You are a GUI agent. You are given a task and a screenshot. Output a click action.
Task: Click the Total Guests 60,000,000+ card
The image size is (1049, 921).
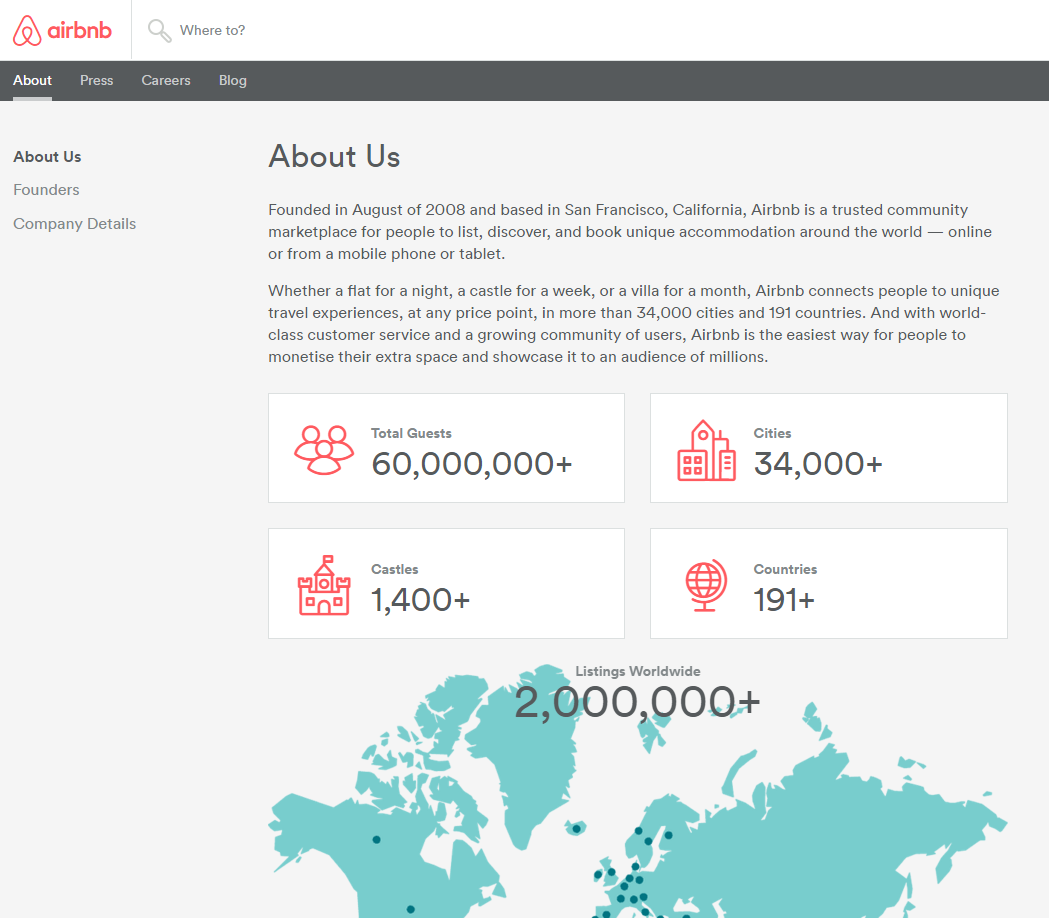pyautogui.click(x=446, y=448)
